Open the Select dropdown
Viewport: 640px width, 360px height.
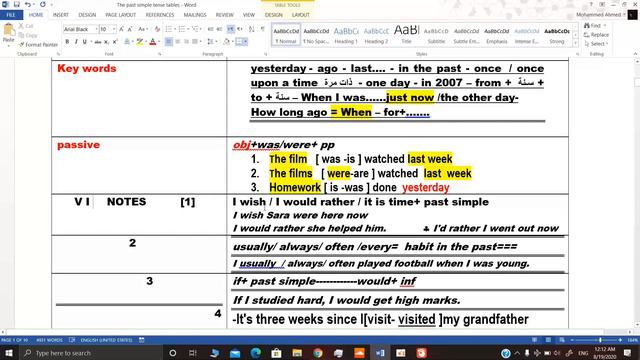tap(596, 44)
